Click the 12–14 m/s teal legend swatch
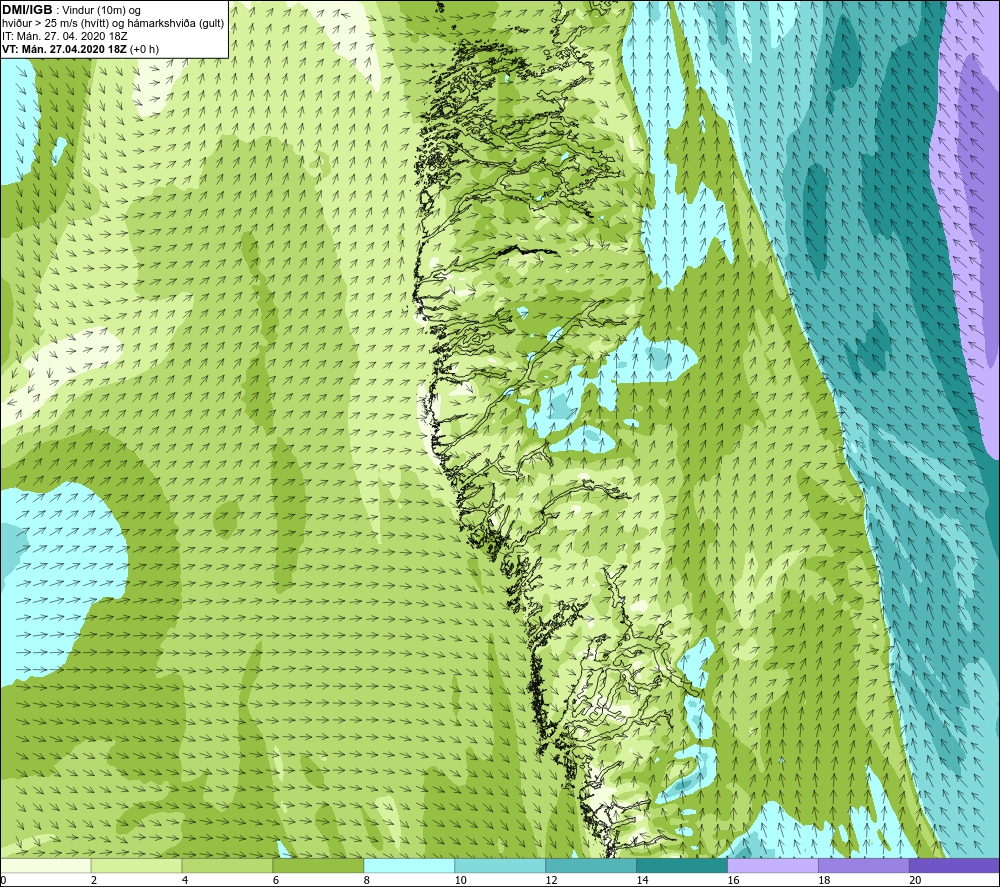The height and width of the screenshot is (887, 1000). pos(591,865)
